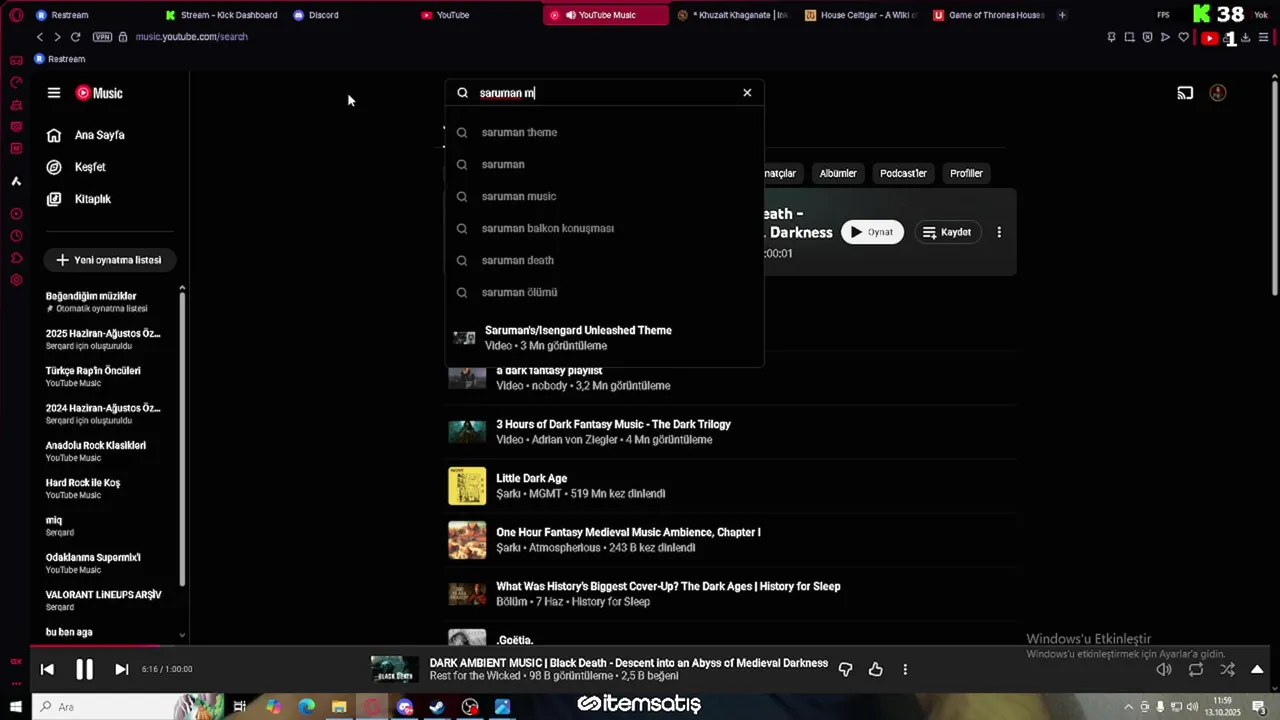Switch to the Kick Dashboard browser tab
The width and height of the screenshot is (1280, 720).
coord(222,15)
